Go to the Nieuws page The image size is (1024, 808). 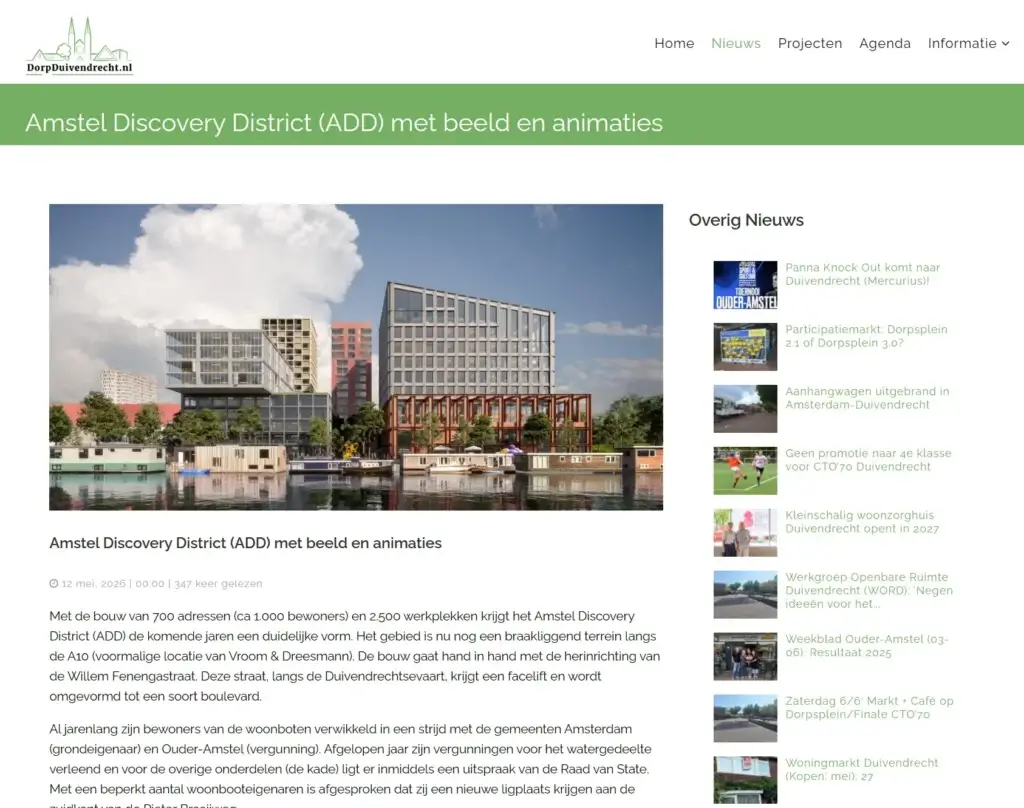(x=736, y=43)
